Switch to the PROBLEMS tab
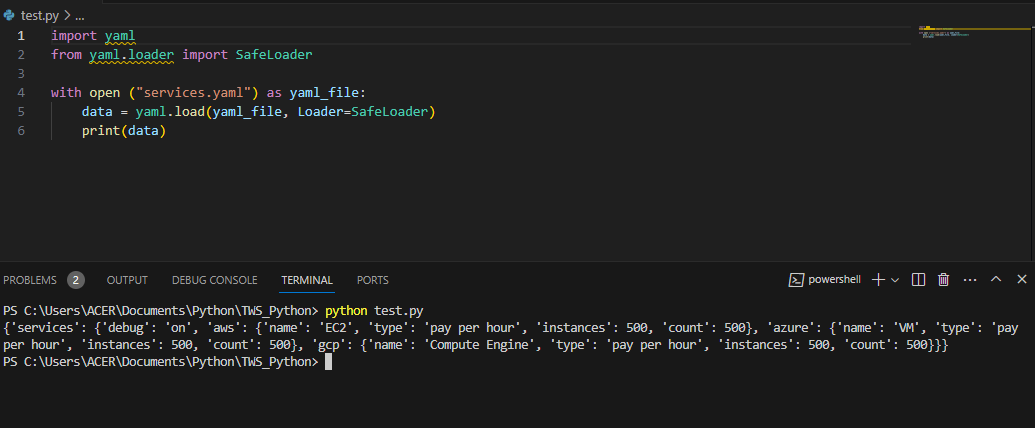Screen dimensions: 1035x428 point(30,280)
